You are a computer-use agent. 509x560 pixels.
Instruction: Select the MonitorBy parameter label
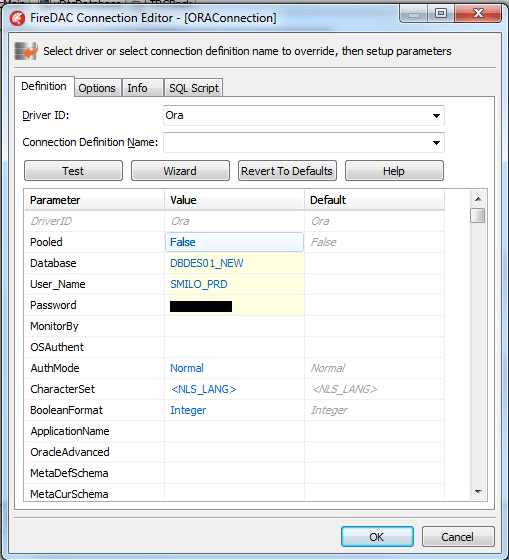point(54,326)
